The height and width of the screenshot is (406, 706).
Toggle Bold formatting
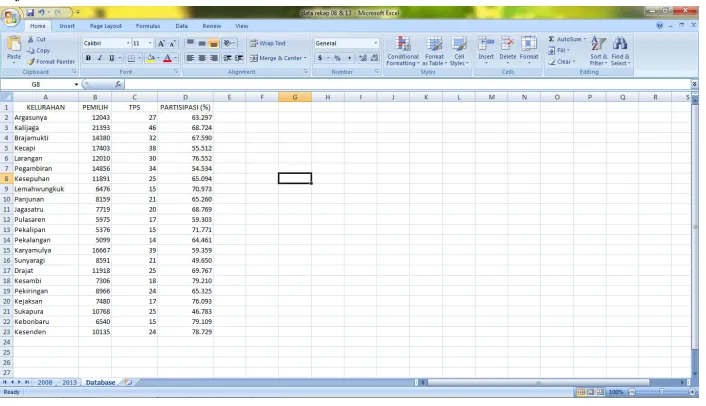(x=88, y=58)
